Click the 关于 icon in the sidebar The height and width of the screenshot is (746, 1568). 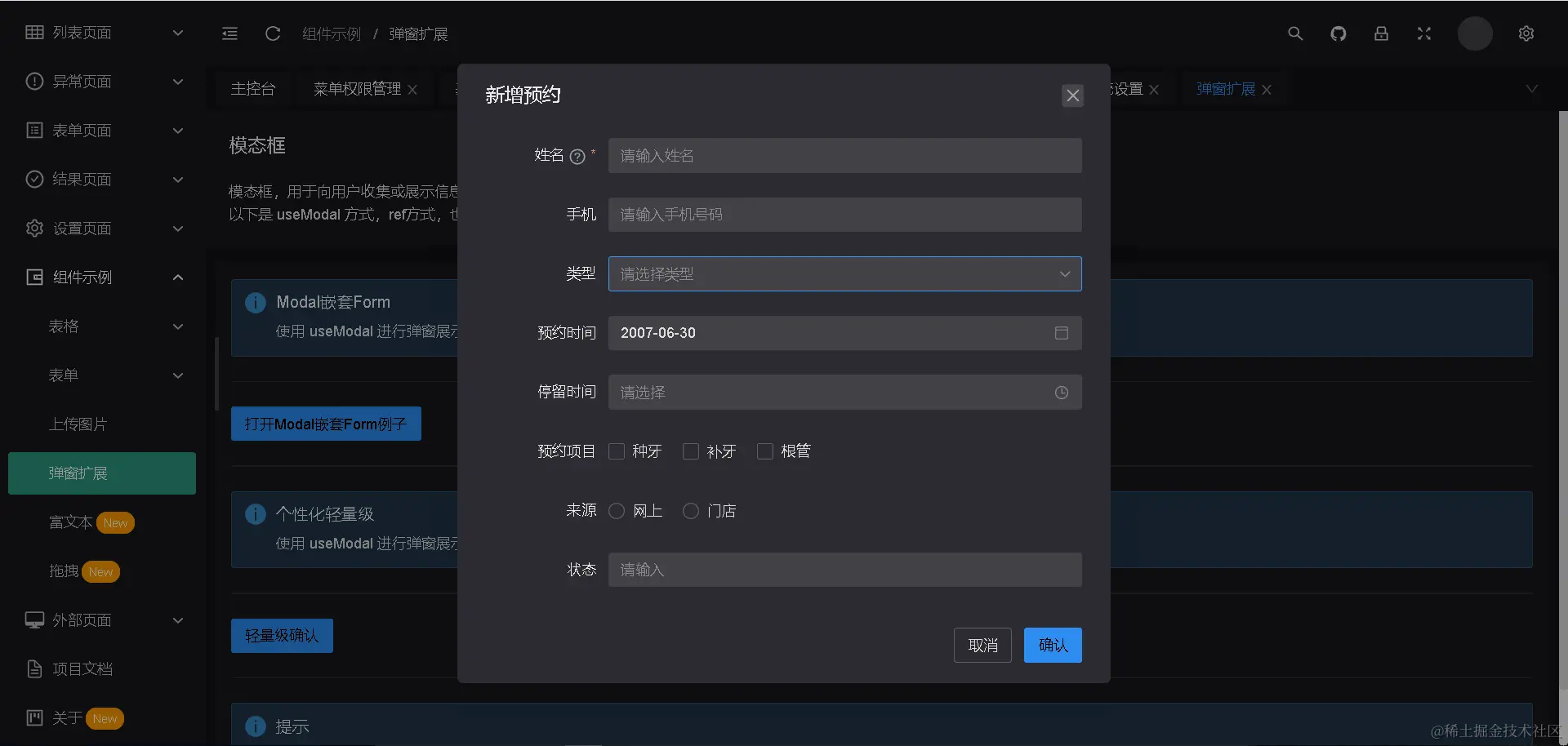click(34, 718)
